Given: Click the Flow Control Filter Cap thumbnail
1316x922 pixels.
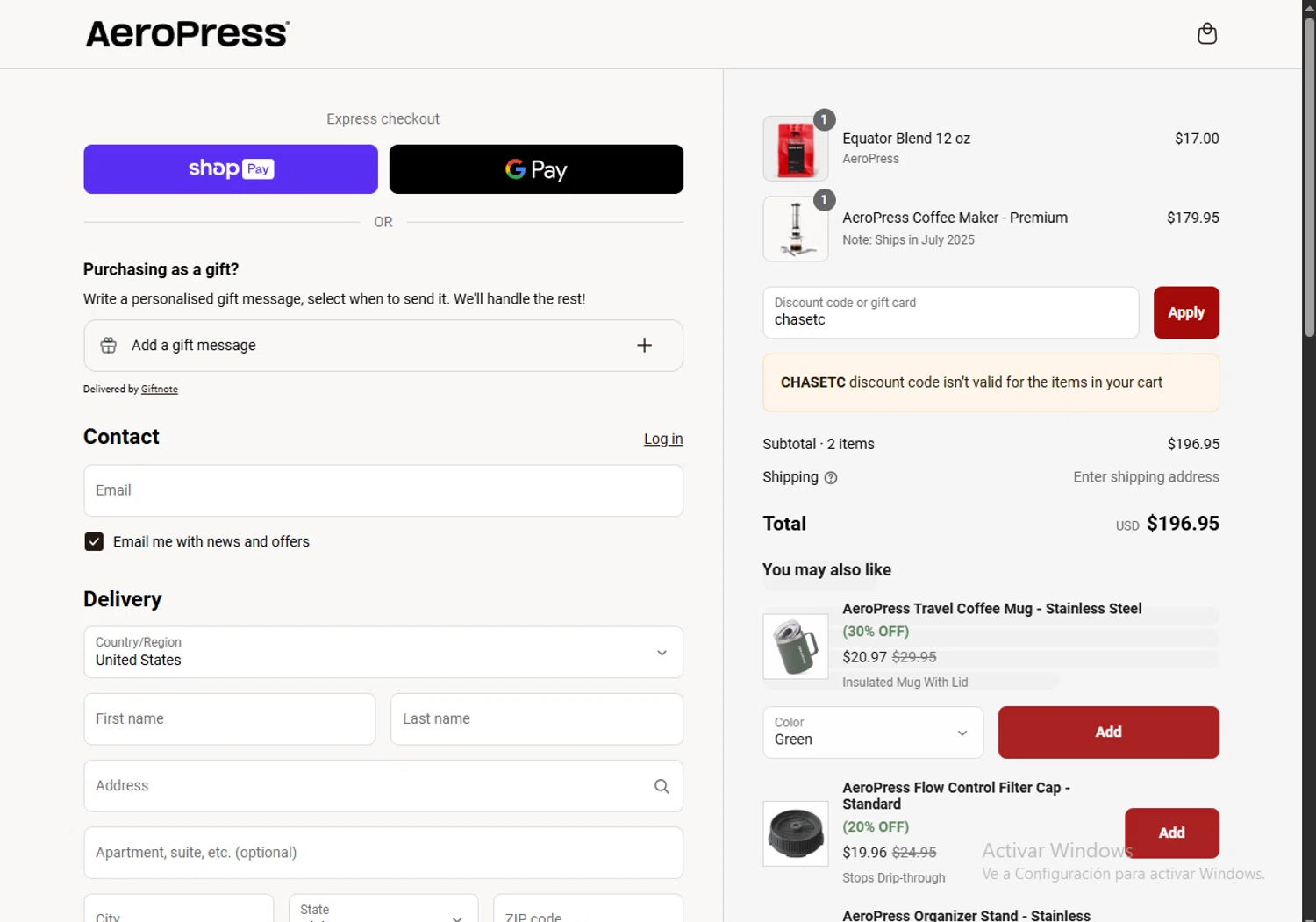Looking at the screenshot, I should [x=796, y=833].
